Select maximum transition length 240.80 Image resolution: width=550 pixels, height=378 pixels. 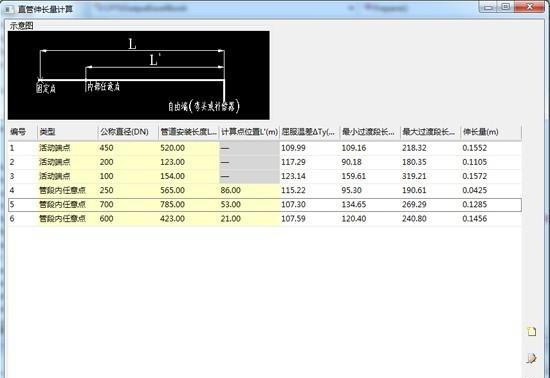point(414,218)
